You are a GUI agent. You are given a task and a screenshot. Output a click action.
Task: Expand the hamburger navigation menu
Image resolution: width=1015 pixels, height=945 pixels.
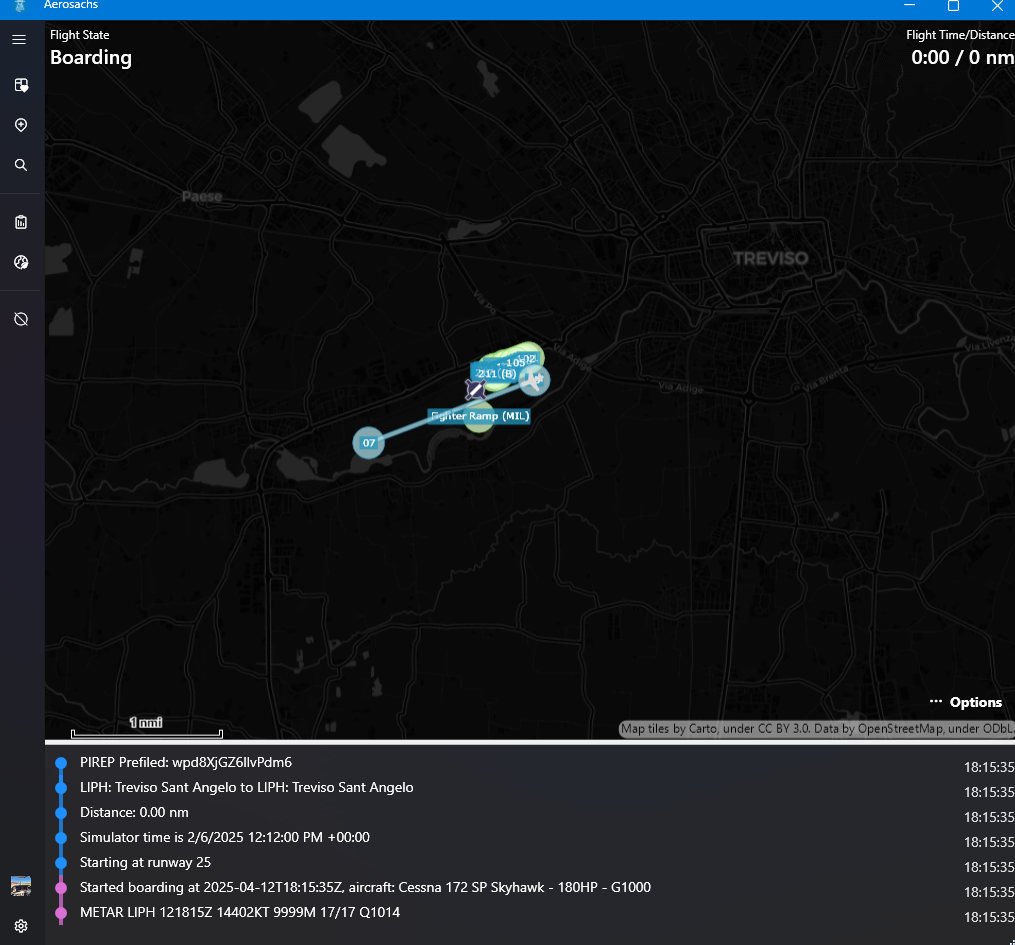pos(18,40)
